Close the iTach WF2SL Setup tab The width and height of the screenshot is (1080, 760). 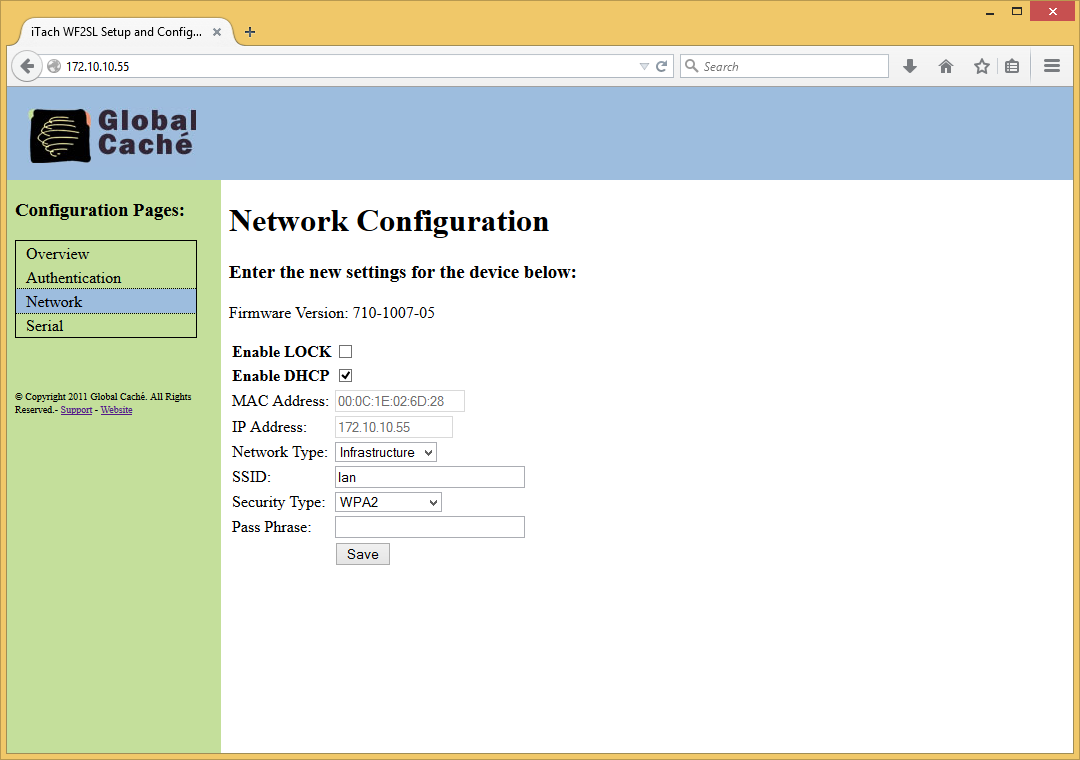(x=217, y=32)
